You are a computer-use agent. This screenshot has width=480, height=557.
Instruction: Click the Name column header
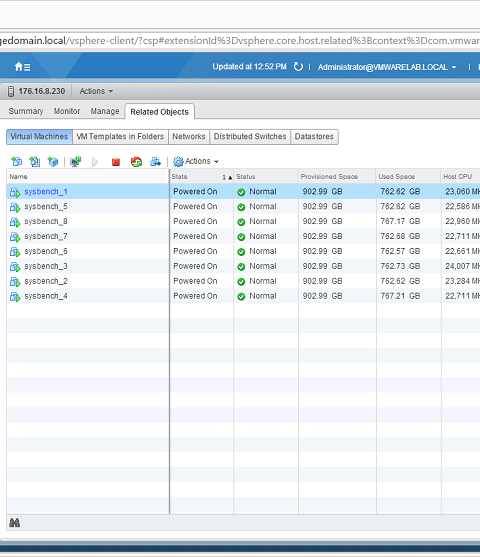click(x=88, y=177)
